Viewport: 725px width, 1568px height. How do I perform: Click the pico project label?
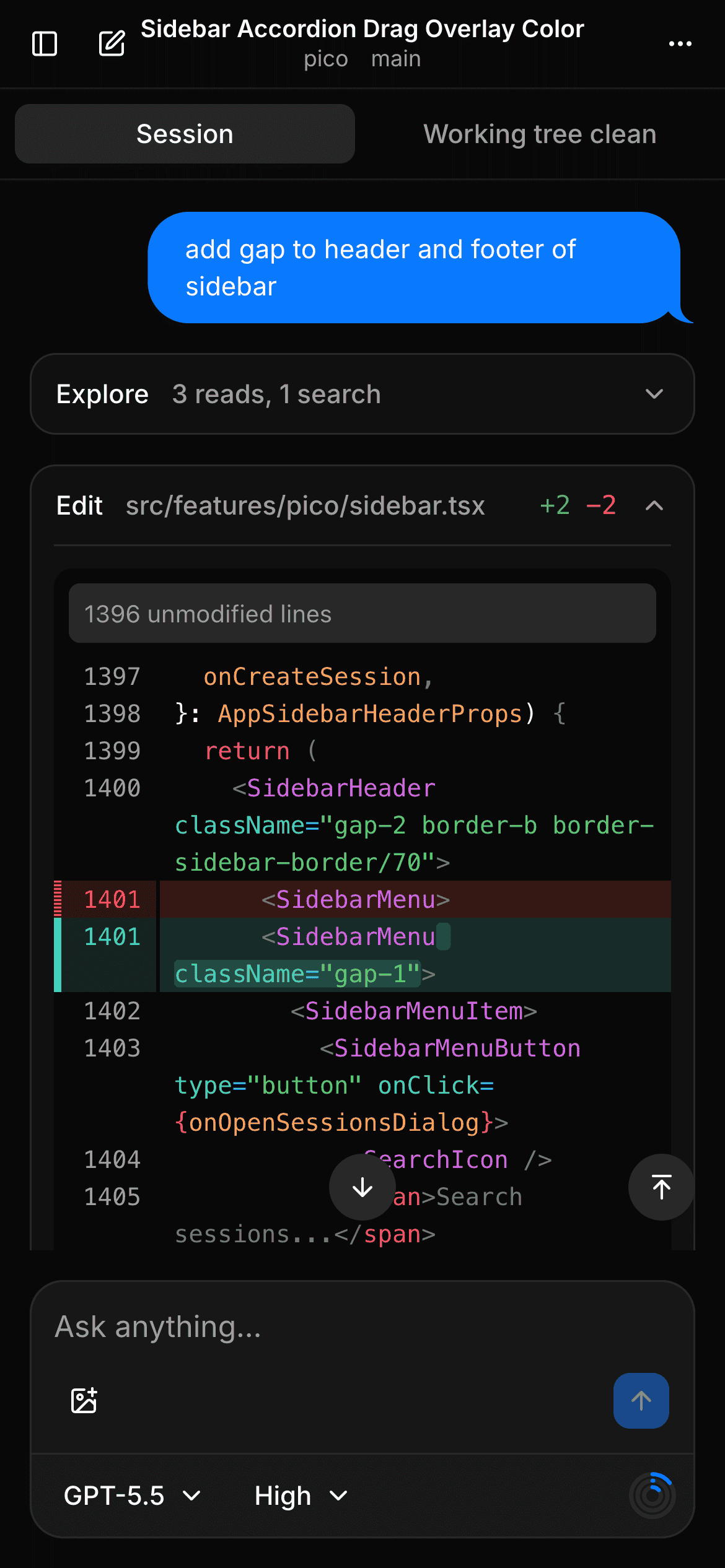click(x=326, y=59)
